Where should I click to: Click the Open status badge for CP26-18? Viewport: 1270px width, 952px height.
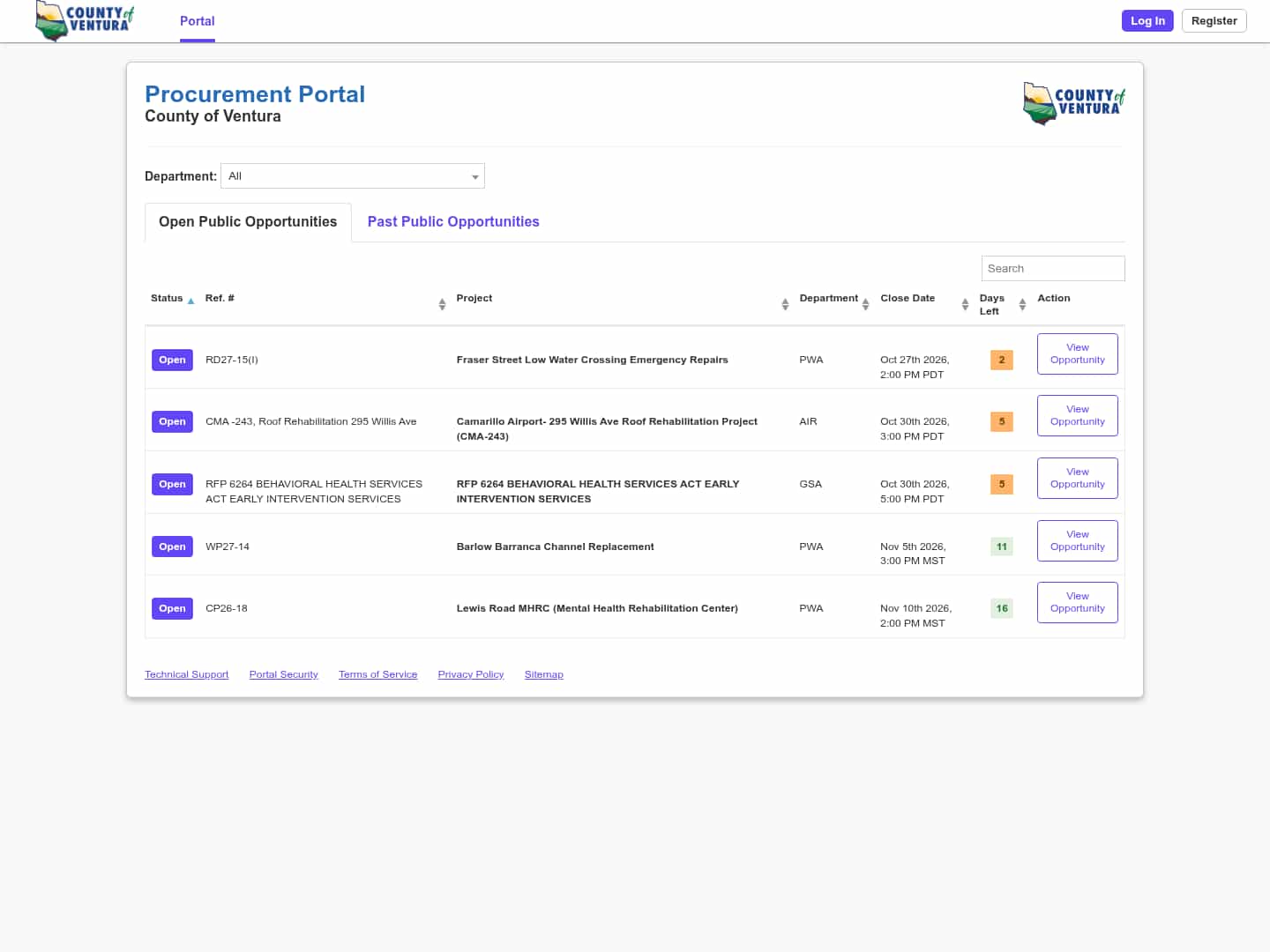pyautogui.click(x=172, y=608)
